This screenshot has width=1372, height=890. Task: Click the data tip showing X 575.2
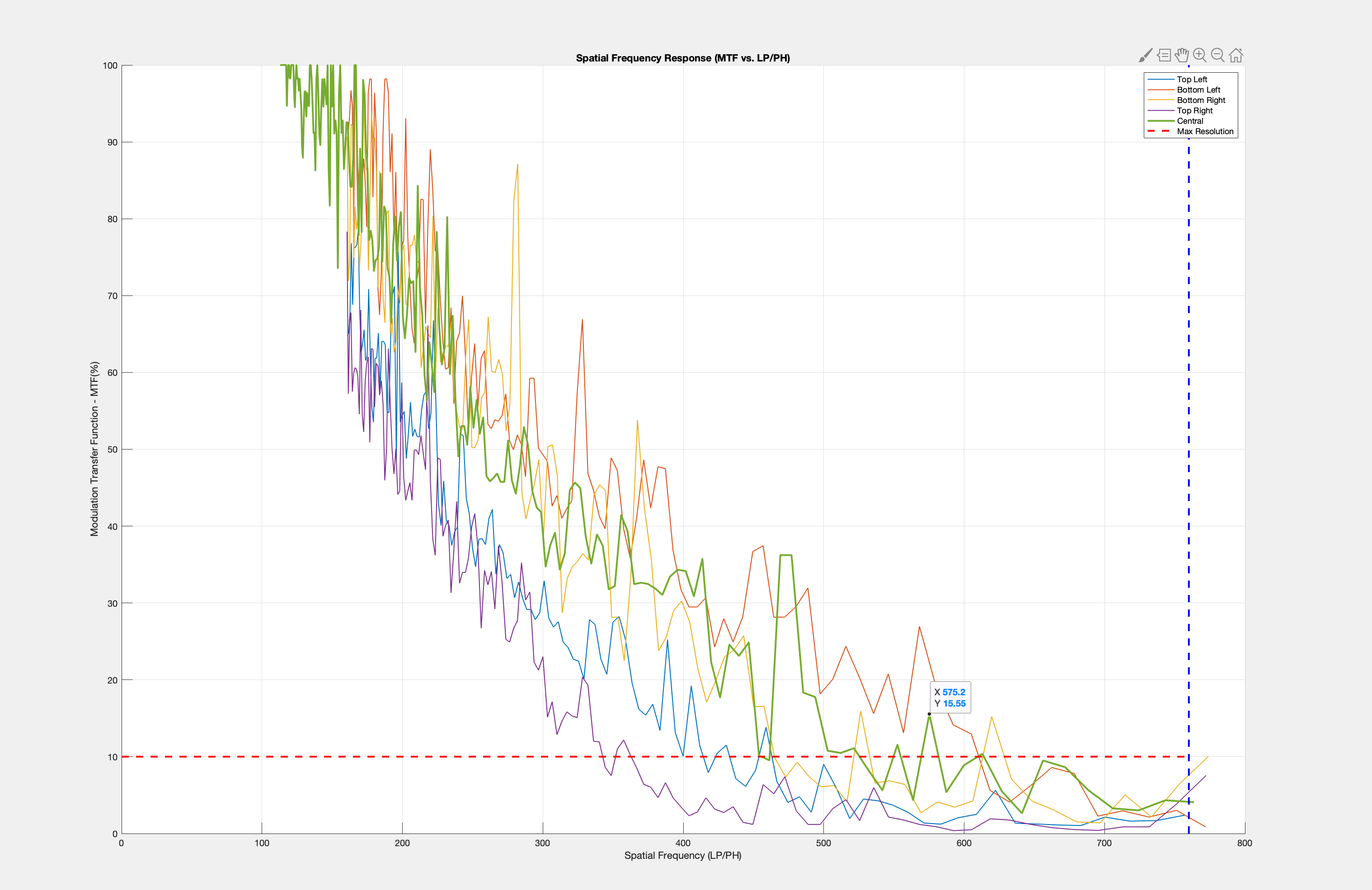(950, 698)
